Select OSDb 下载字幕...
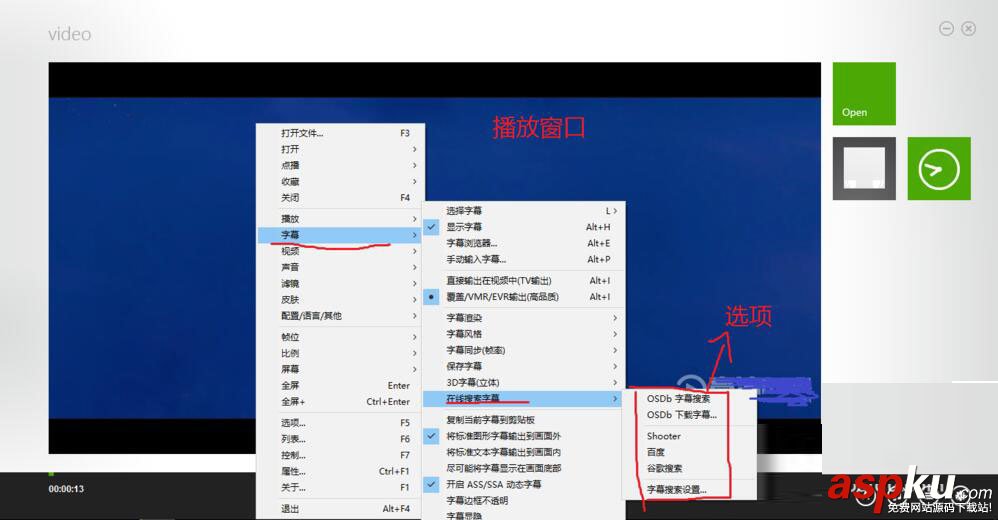 689,414
